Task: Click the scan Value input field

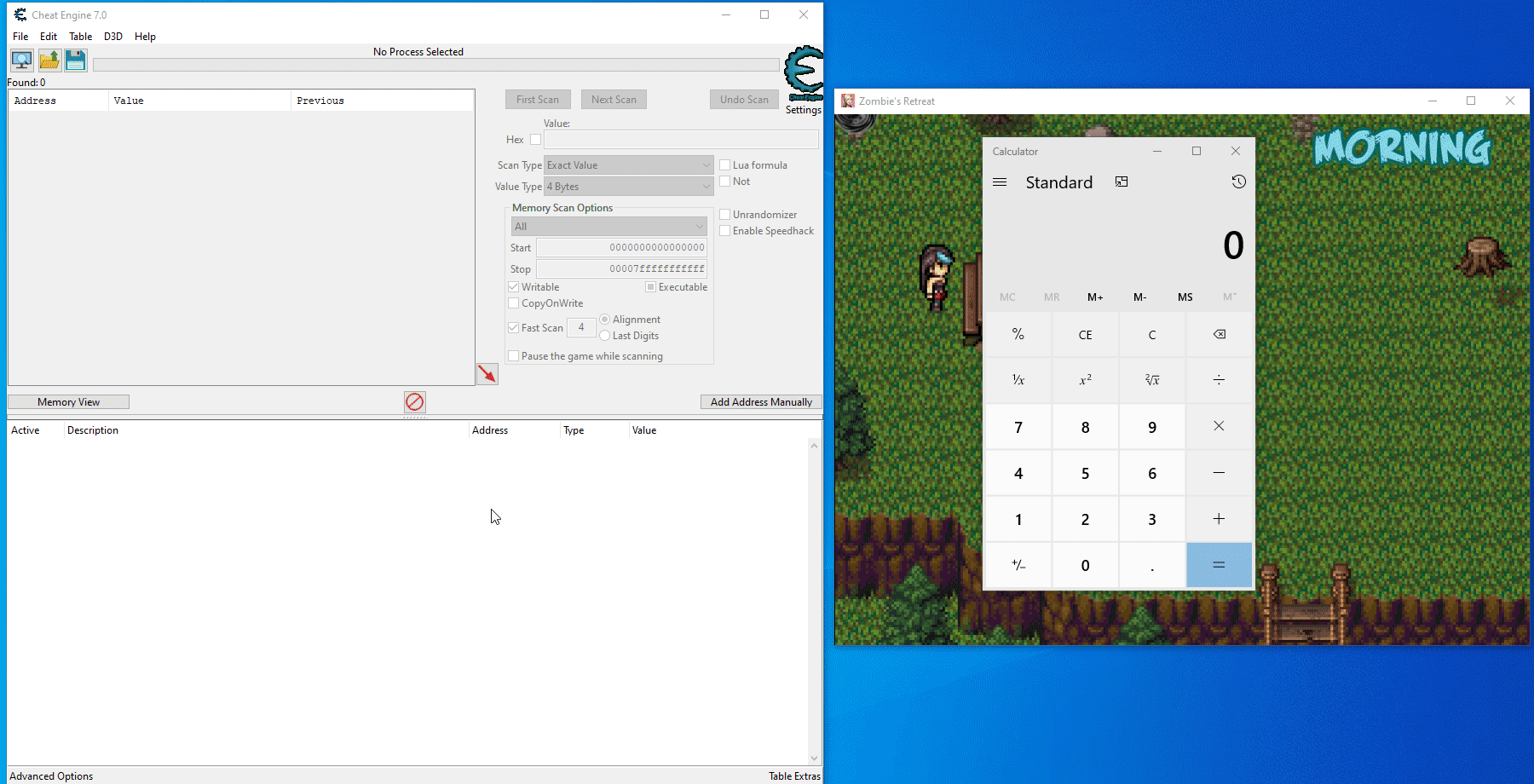Action: [x=681, y=140]
